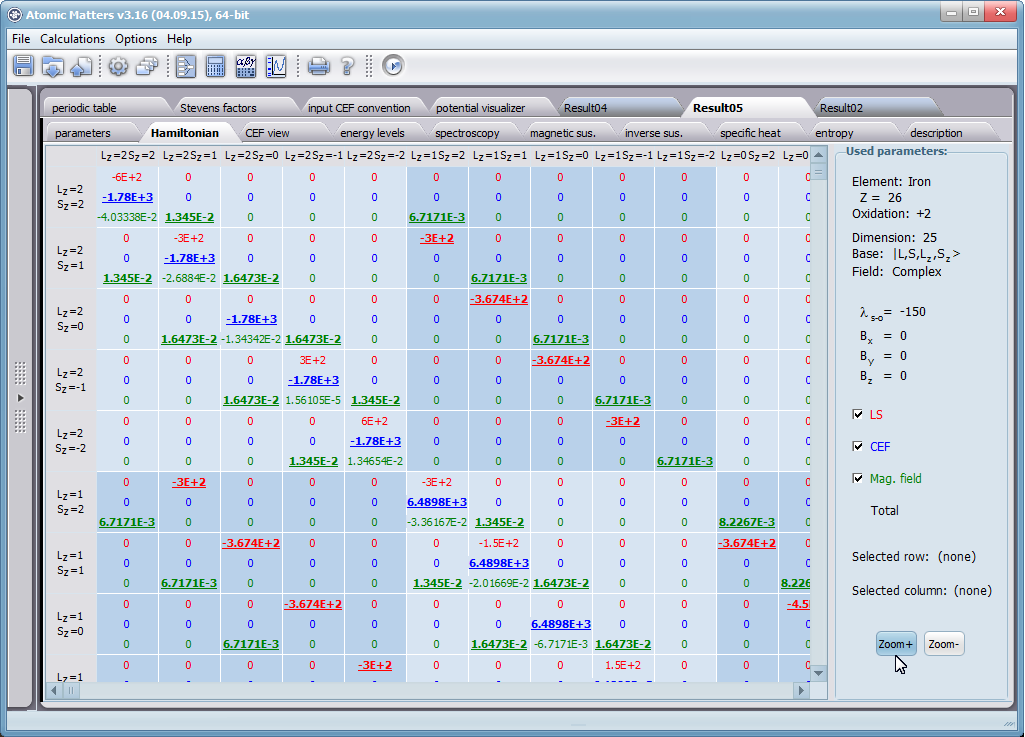Click the alpha-beta-gamma calculator icon
The height and width of the screenshot is (737, 1025).
coord(246,66)
